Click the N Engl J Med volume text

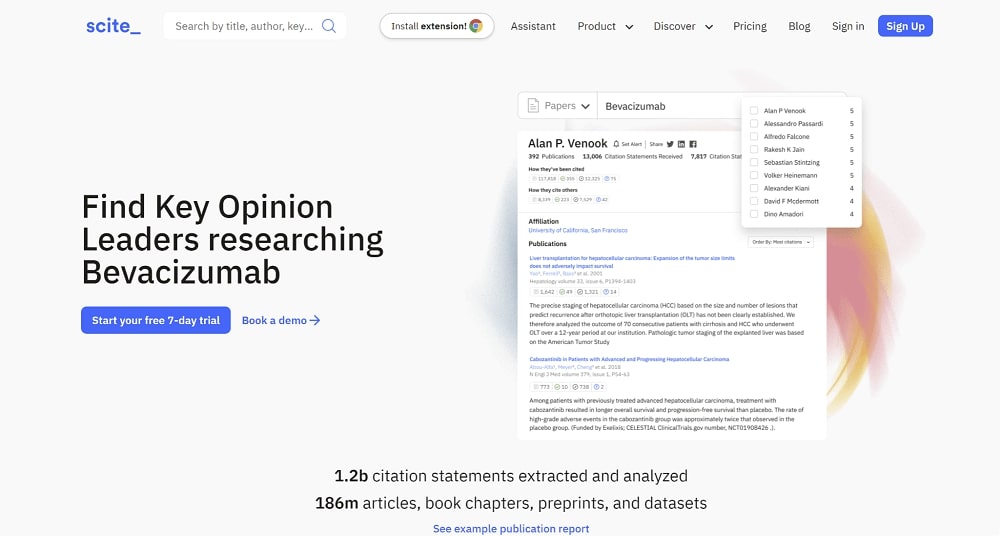pos(579,375)
